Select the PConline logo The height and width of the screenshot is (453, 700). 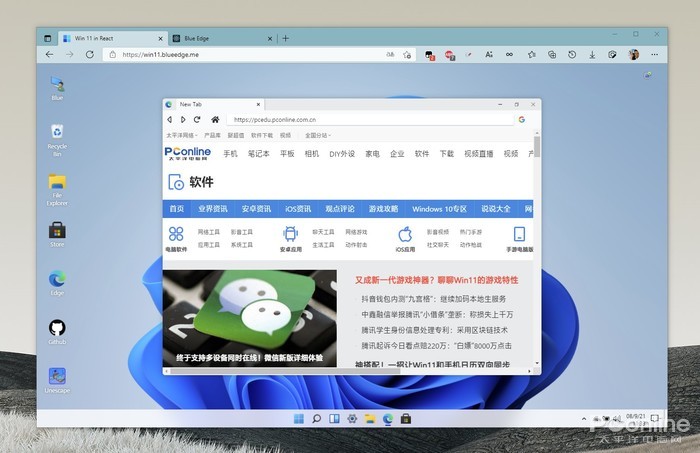(188, 153)
